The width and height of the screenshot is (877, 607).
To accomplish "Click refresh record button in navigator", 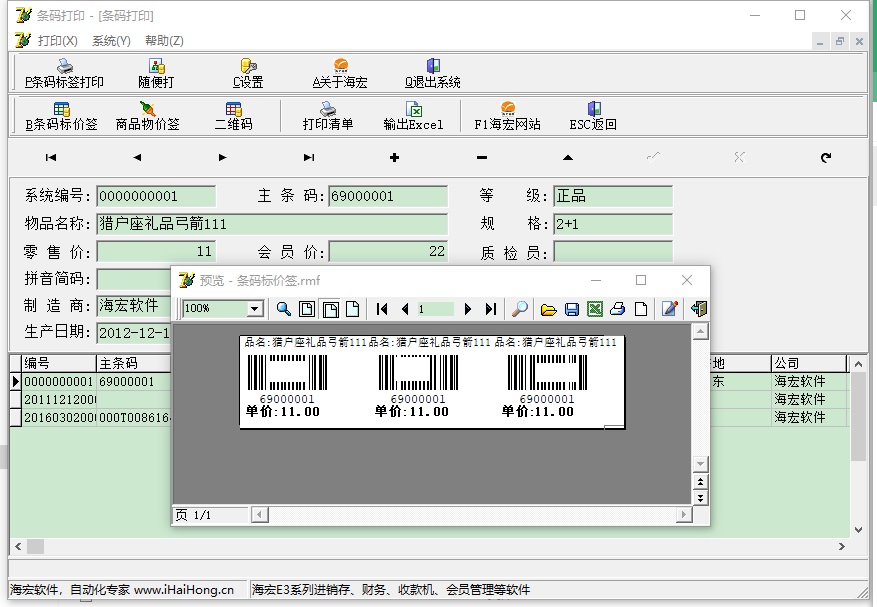I will (826, 158).
